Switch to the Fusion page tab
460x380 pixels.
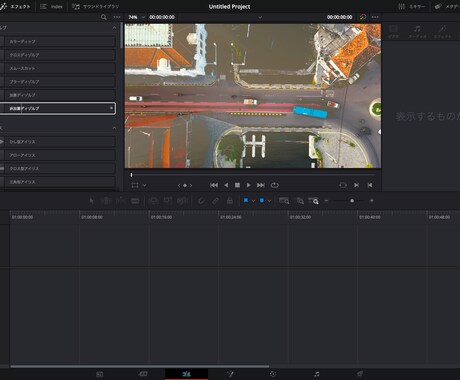coord(230,374)
